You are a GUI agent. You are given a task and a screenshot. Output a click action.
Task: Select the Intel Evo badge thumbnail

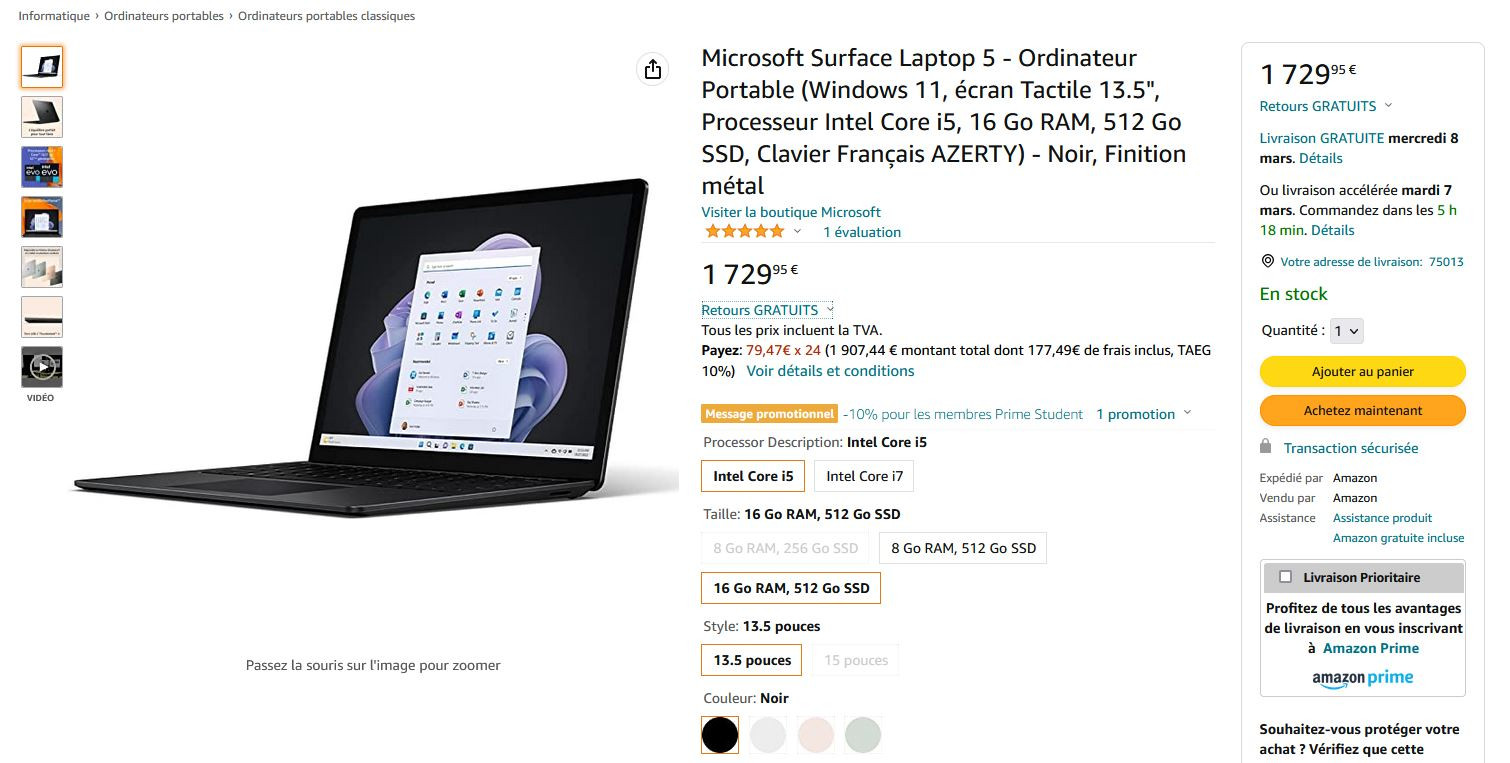point(42,167)
